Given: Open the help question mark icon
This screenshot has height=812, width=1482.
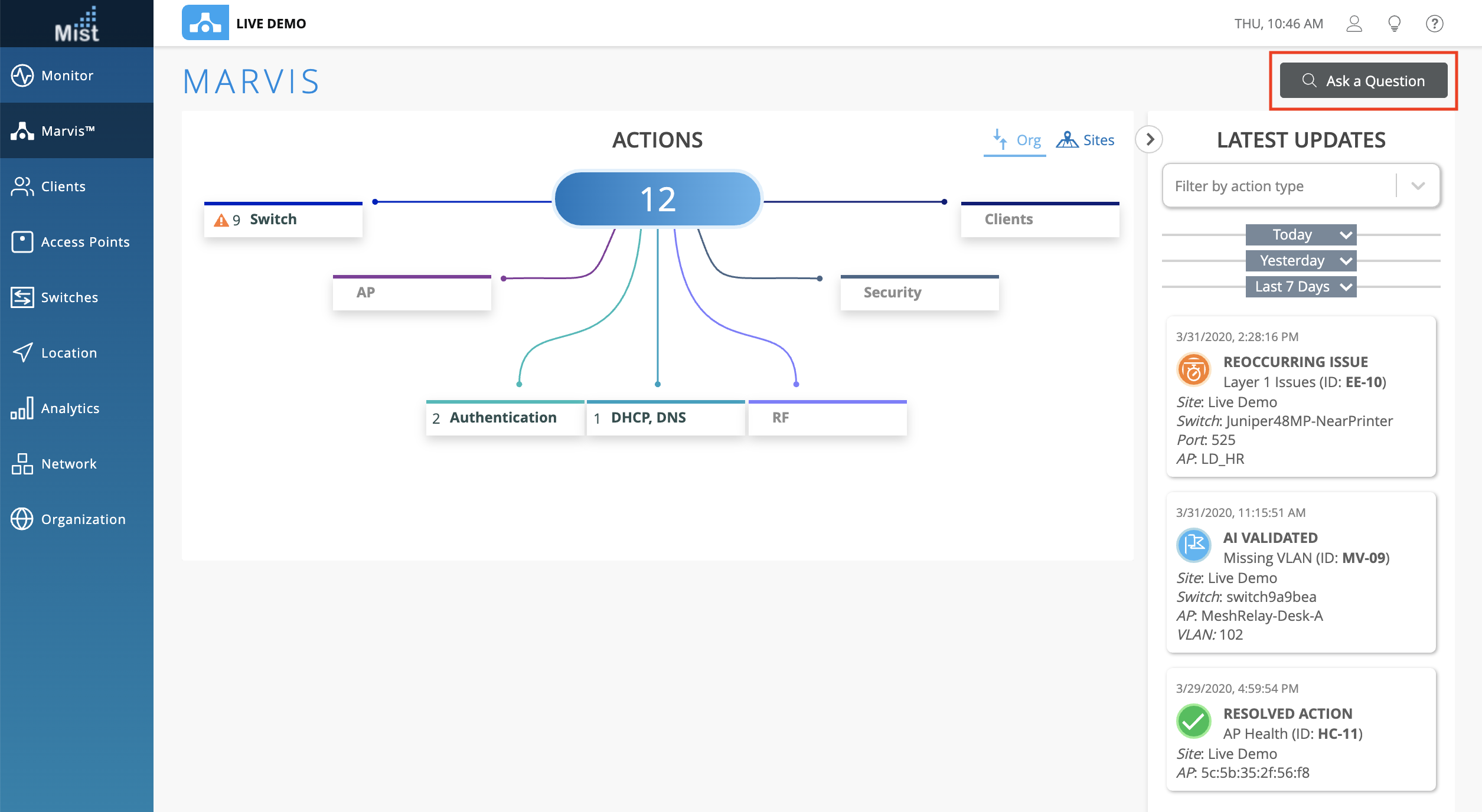Looking at the screenshot, I should [1435, 24].
